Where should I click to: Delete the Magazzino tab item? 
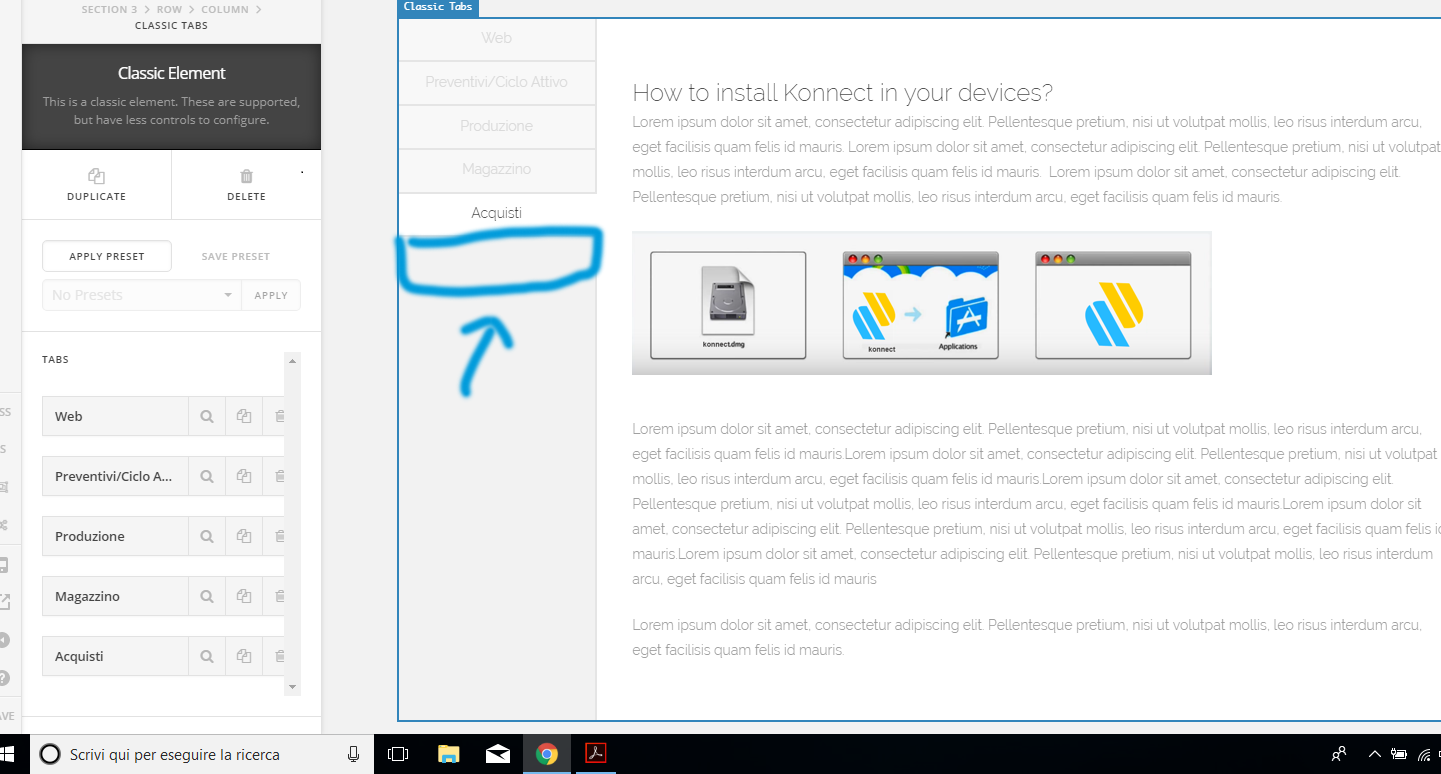click(279, 596)
